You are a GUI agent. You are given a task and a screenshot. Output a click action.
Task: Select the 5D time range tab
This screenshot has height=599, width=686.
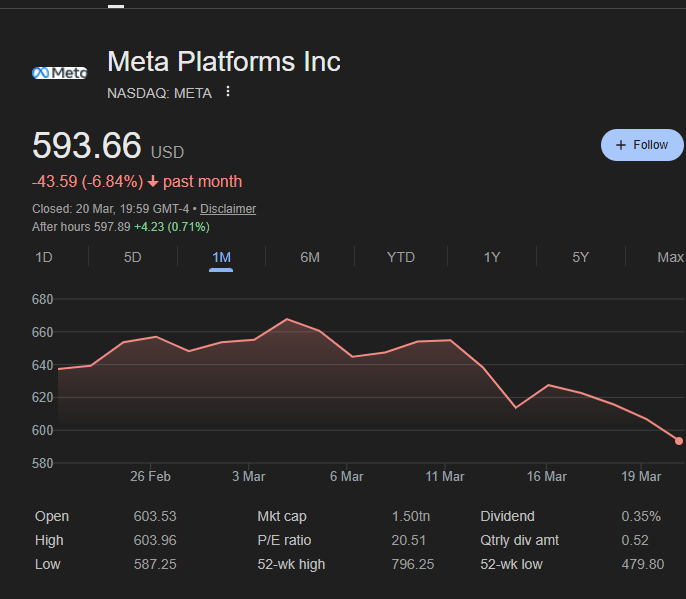point(132,257)
